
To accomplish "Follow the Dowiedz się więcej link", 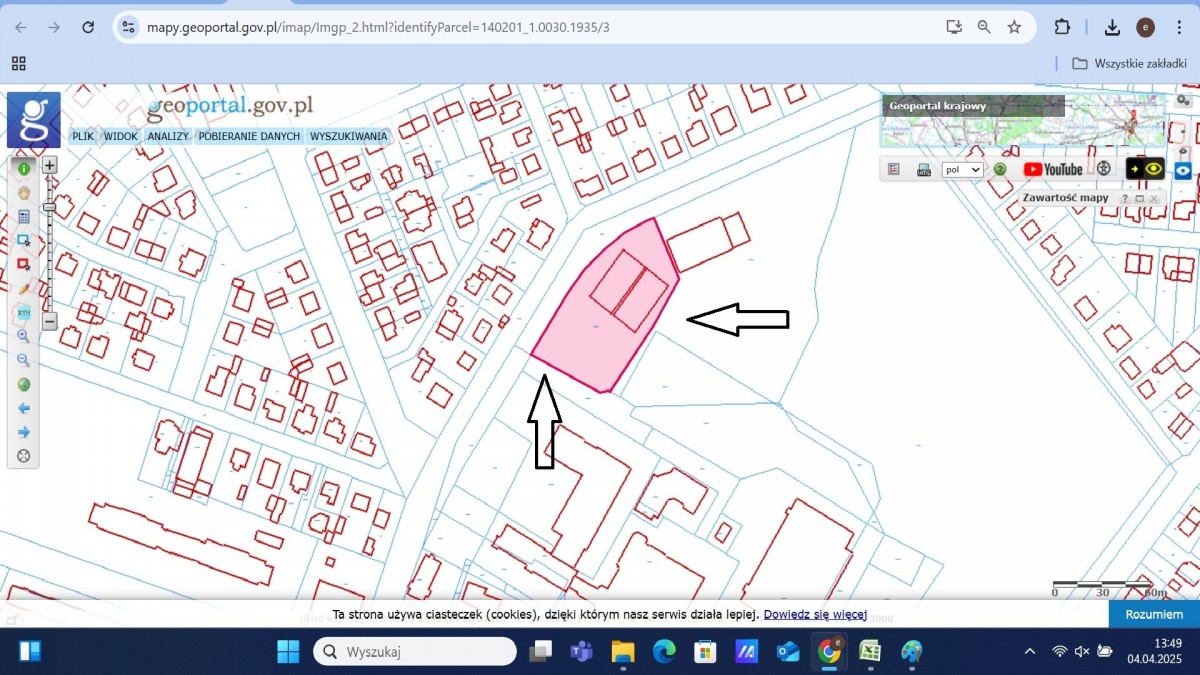I will (x=815, y=615).
